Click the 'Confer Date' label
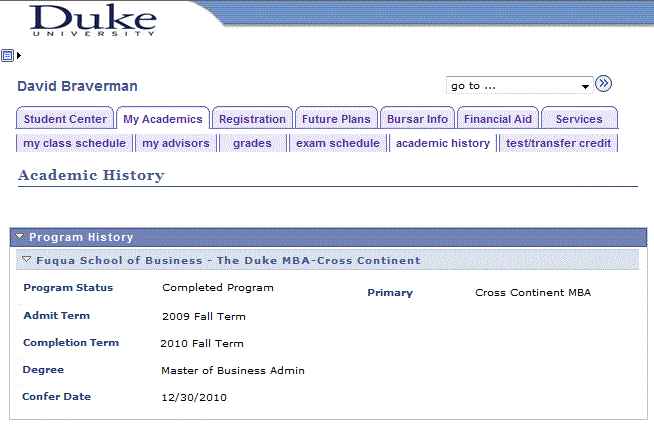The height and width of the screenshot is (424, 654). 56,396
